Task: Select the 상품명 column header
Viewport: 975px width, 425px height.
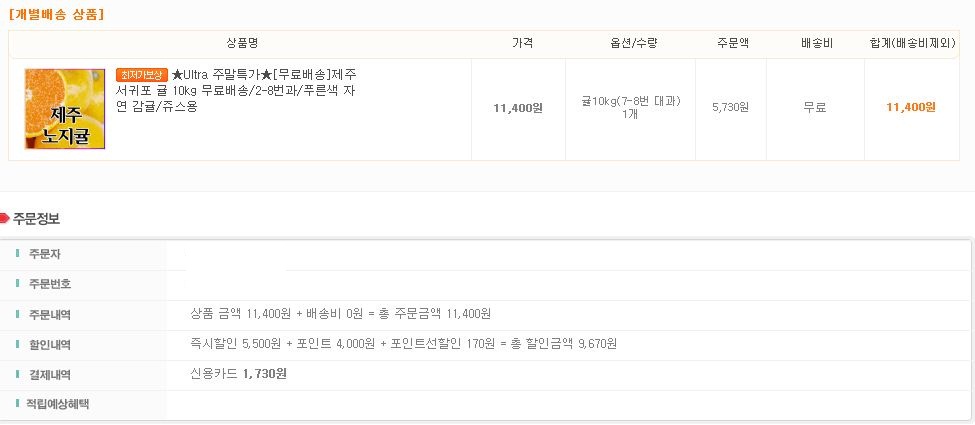Action: (x=242, y=44)
